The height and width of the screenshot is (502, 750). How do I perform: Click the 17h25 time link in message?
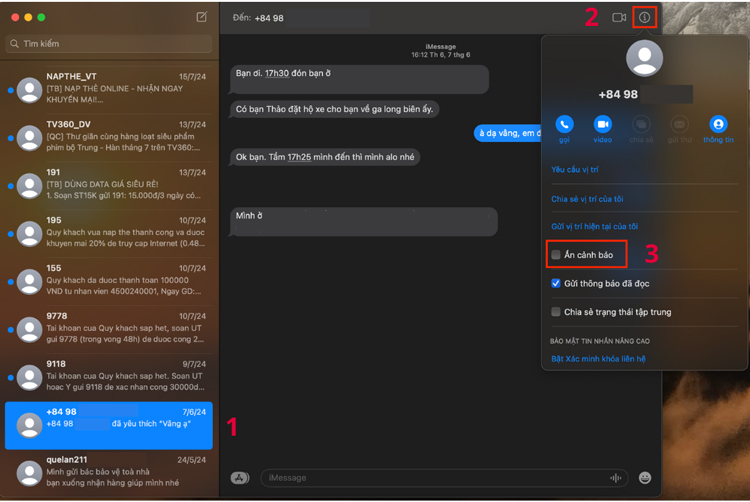click(x=299, y=157)
